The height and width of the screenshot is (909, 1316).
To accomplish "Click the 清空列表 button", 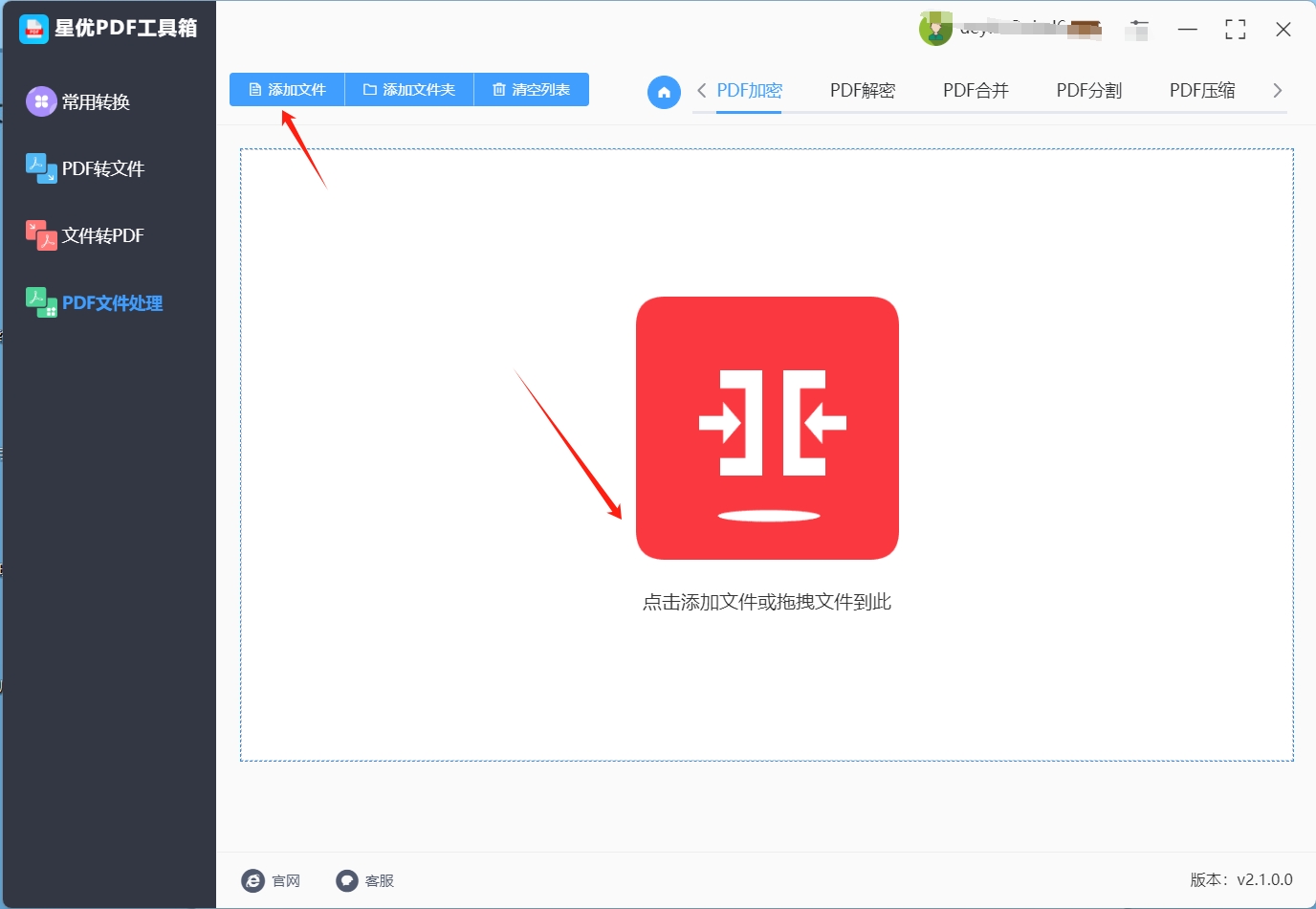I will point(531,90).
